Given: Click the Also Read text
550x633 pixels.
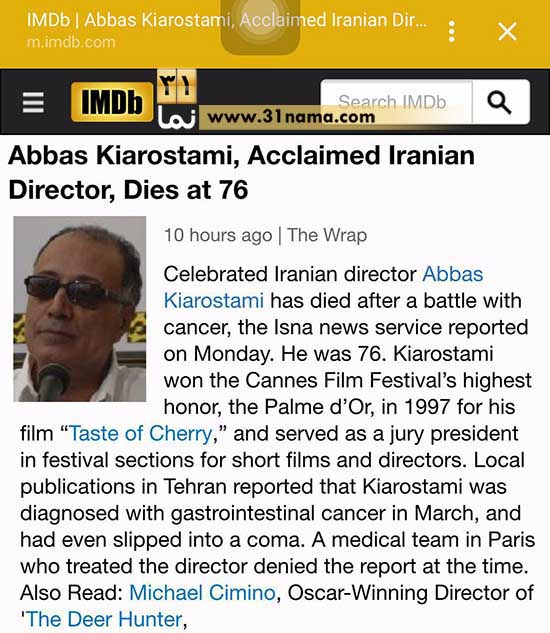Looking at the screenshot, I should pos(71,593).
